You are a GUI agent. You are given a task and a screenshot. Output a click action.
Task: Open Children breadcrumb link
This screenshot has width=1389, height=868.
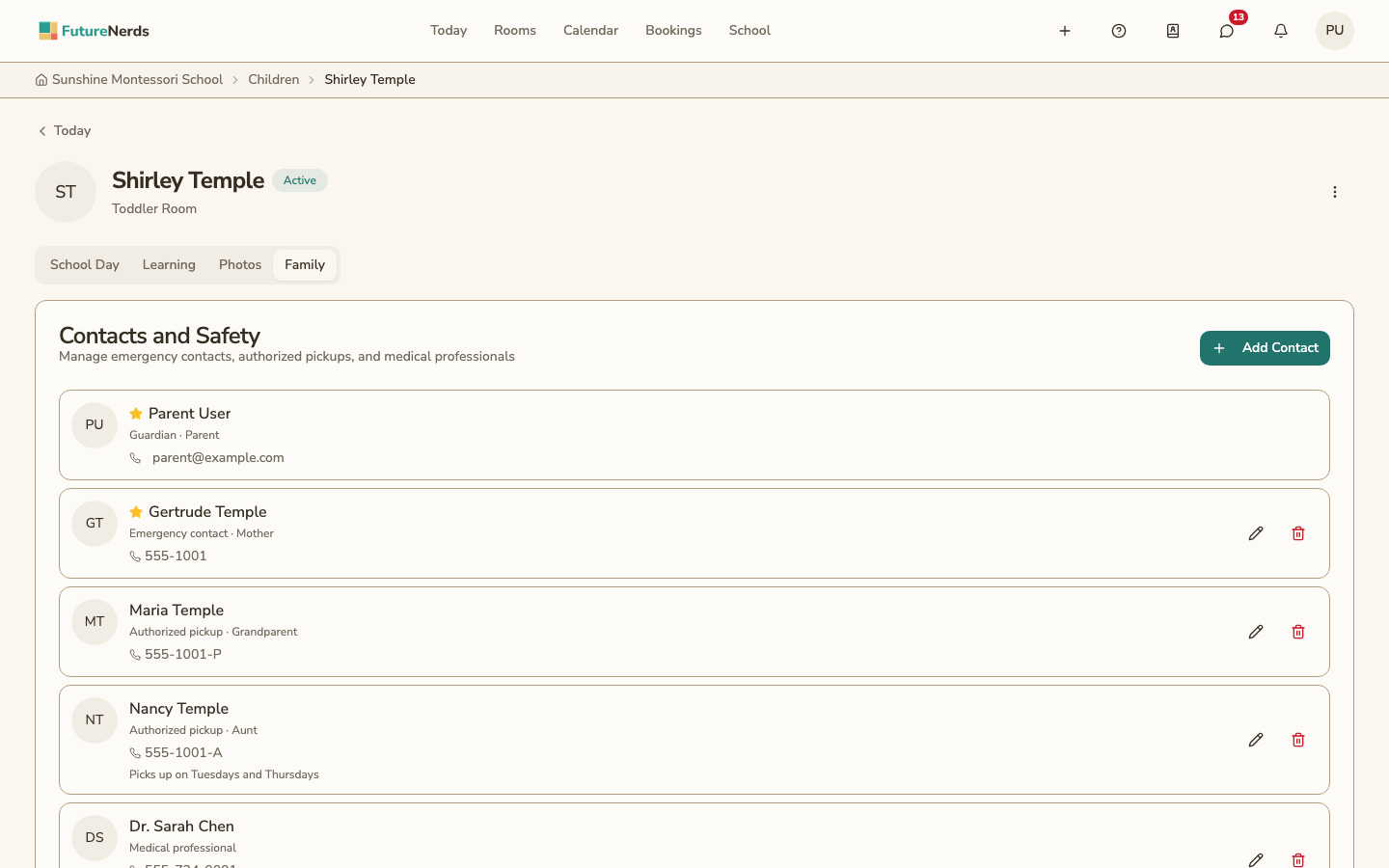(x=274, y=80)
